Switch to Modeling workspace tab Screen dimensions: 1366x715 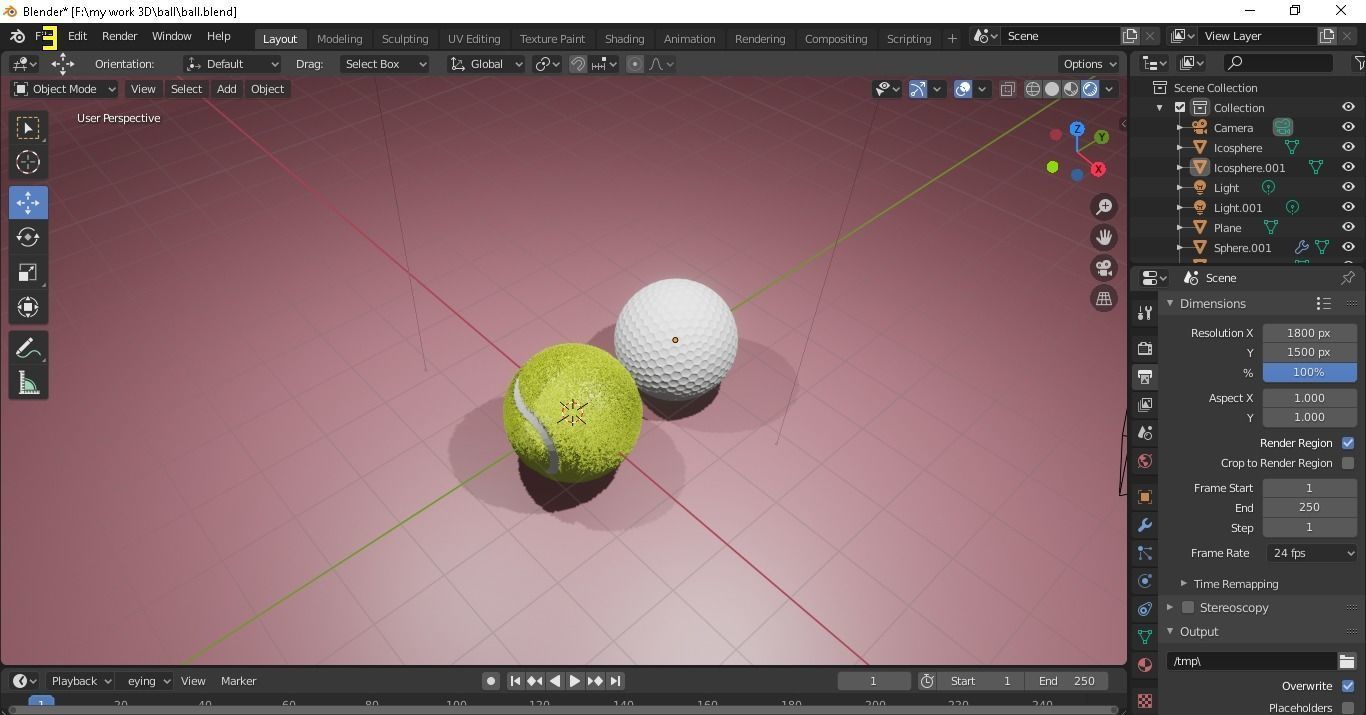coord(339,39)
